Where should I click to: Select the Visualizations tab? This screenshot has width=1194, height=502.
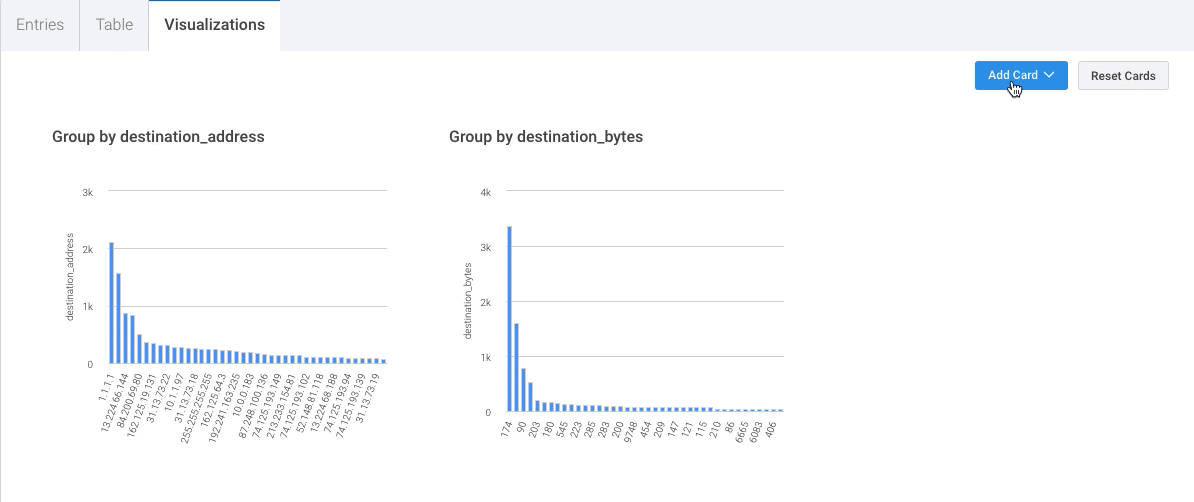point(214,25)
